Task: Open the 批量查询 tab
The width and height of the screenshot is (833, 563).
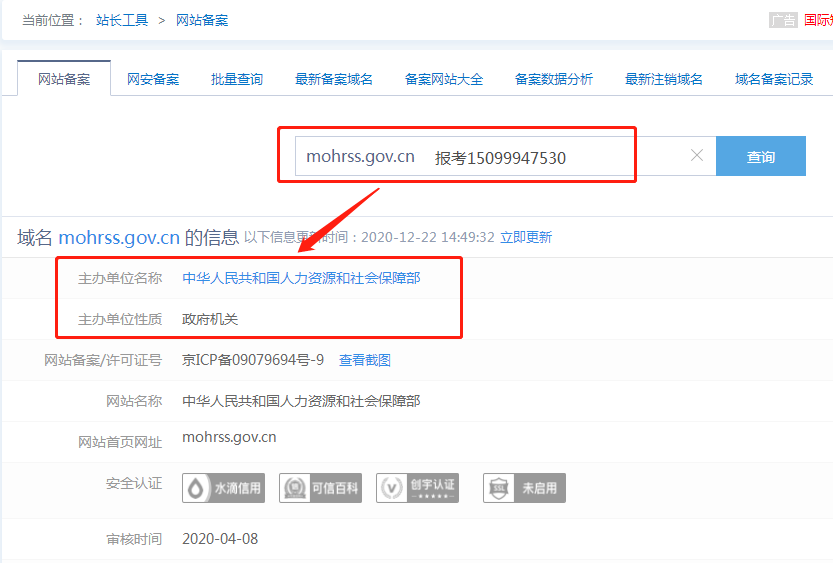Action: (237, 79)
